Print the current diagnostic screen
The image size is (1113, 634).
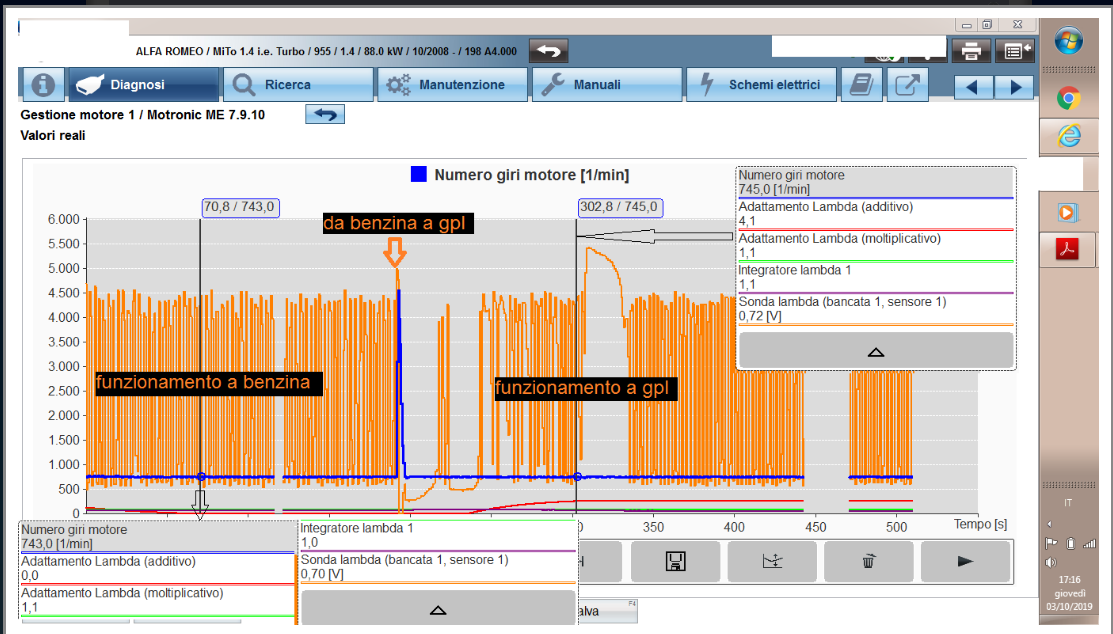(971, 51)
